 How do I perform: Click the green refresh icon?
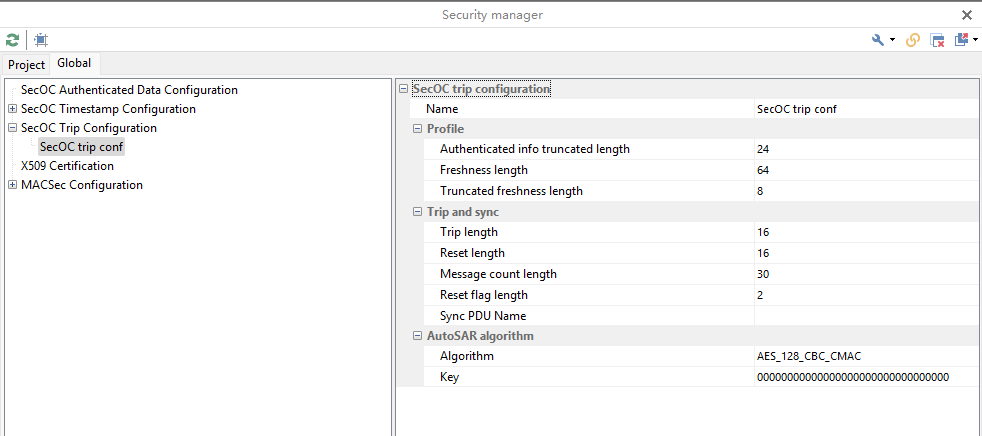click(x=12, y=40)
